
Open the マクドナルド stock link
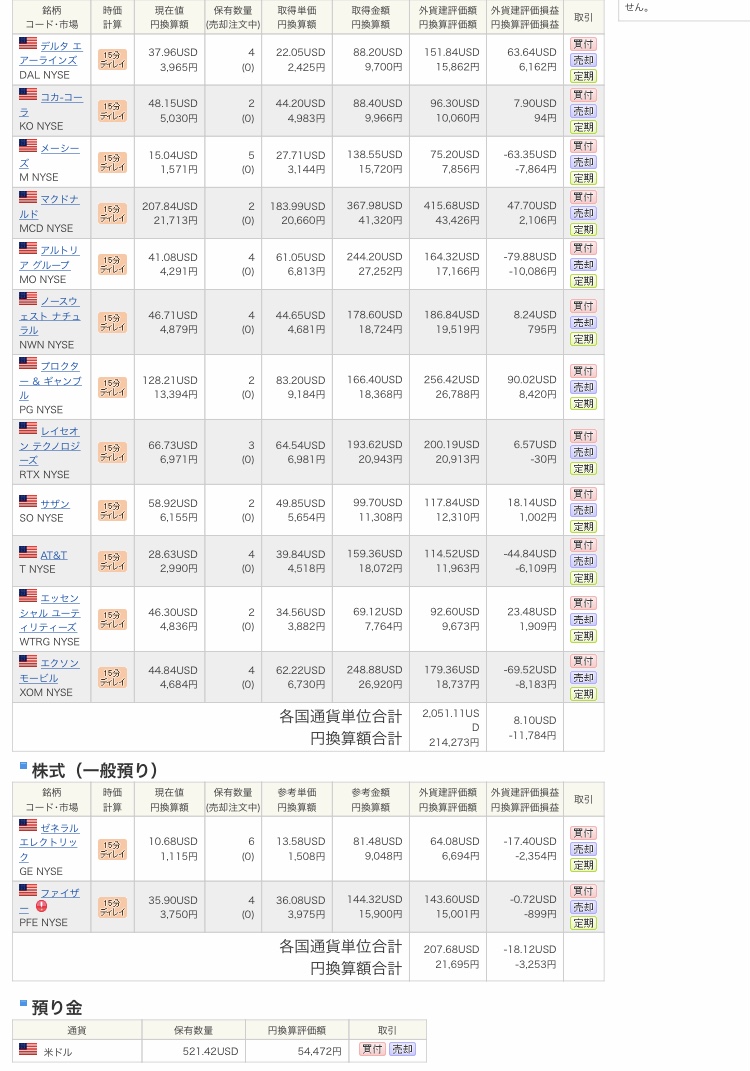[x=49, y=206]
